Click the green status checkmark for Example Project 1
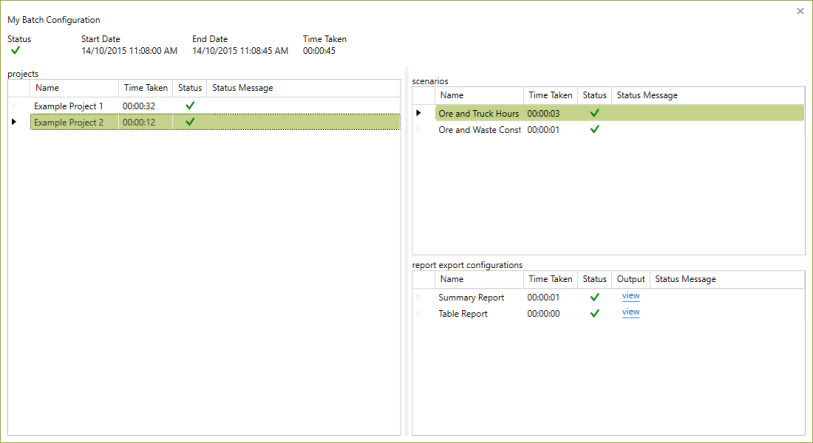Viewport: 813px width, 443px height. pos(190,105)
